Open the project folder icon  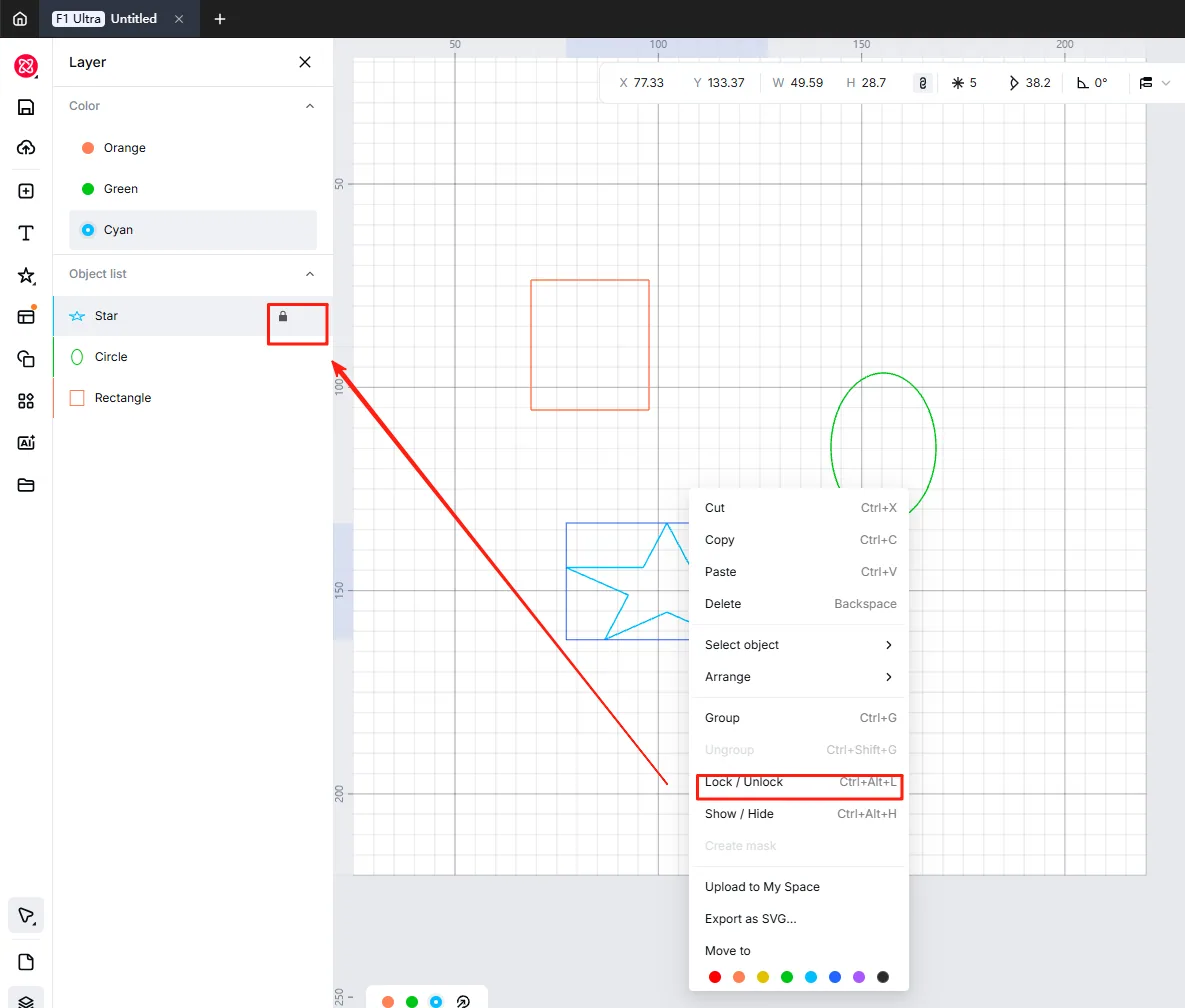(26, 485)
